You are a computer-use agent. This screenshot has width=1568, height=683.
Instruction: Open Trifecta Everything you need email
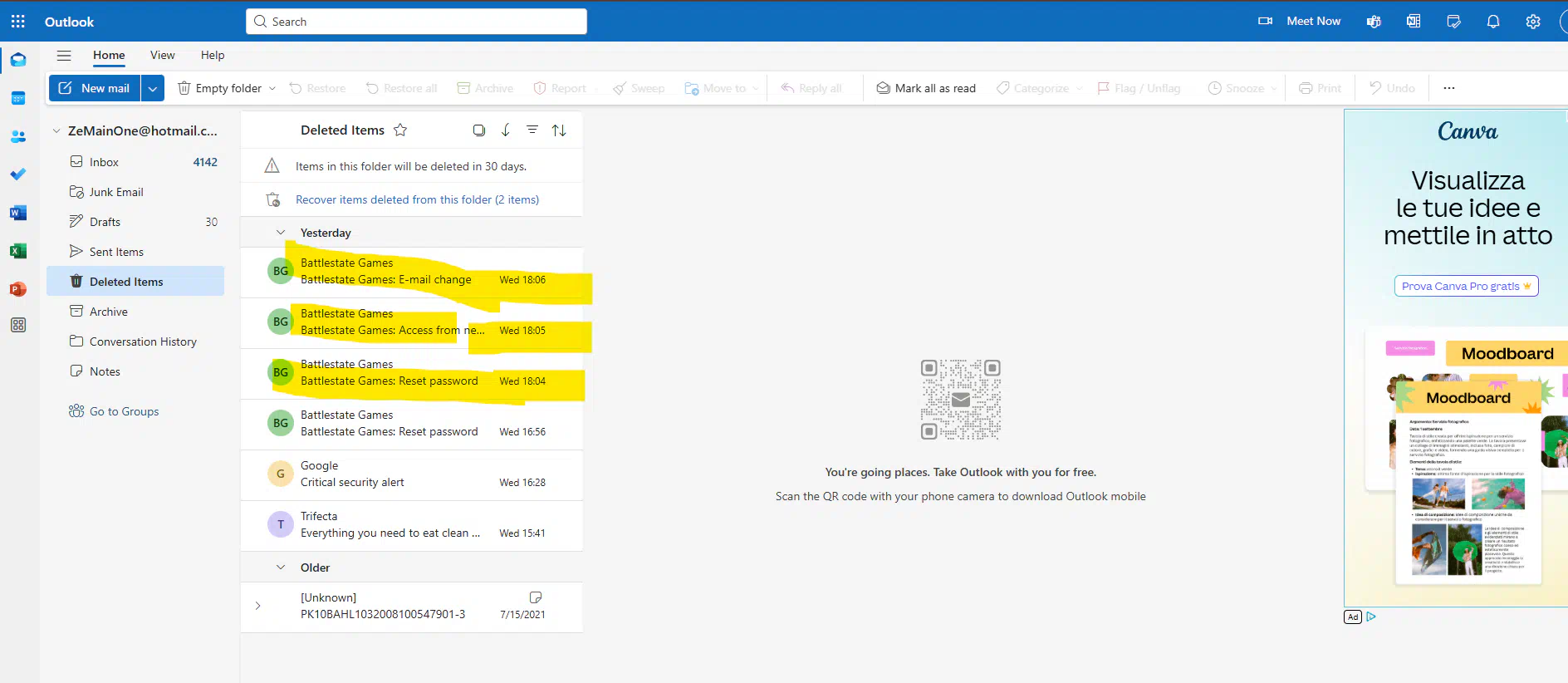(x=412, y=525)
